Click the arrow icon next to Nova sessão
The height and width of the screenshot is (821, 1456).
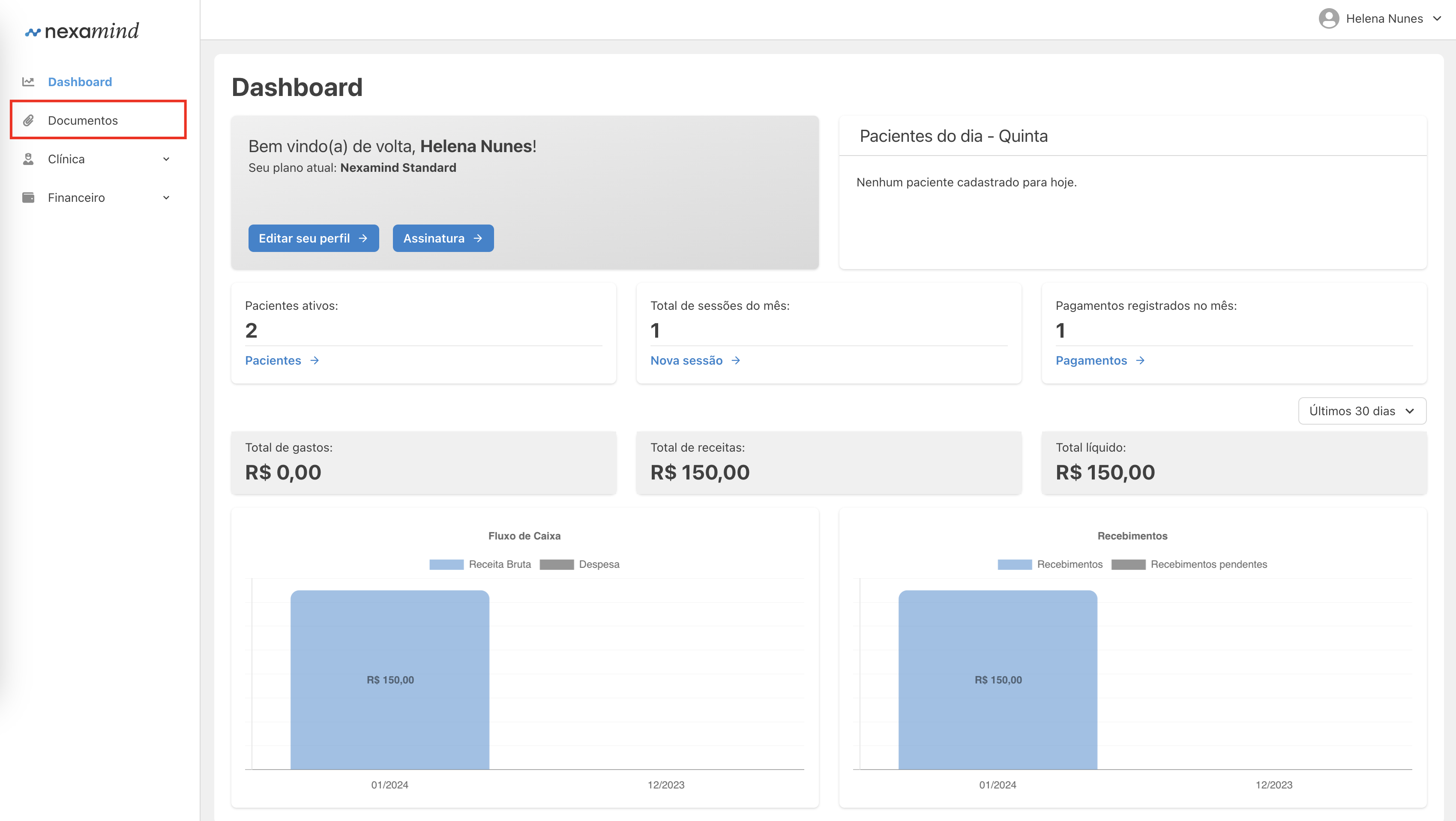[x=736, y=360]
